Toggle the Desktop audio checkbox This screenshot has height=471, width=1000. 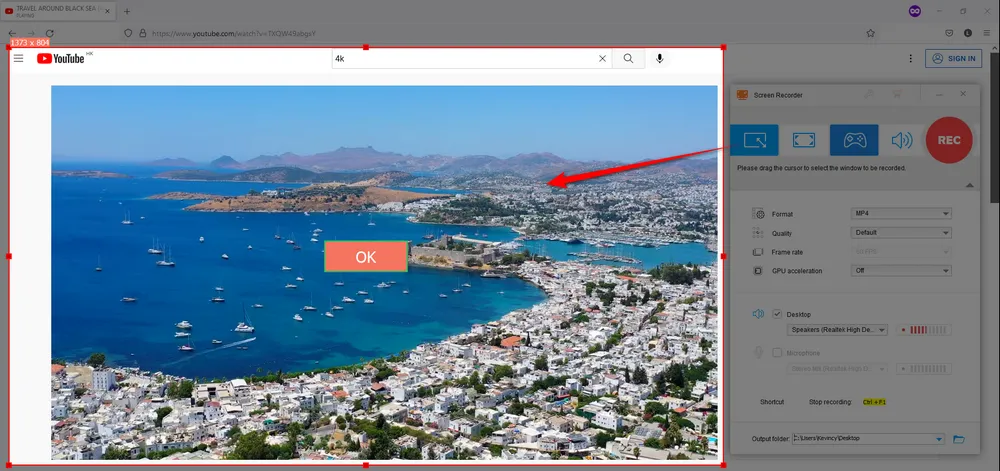pyautogui.click(x=777, y=314)
